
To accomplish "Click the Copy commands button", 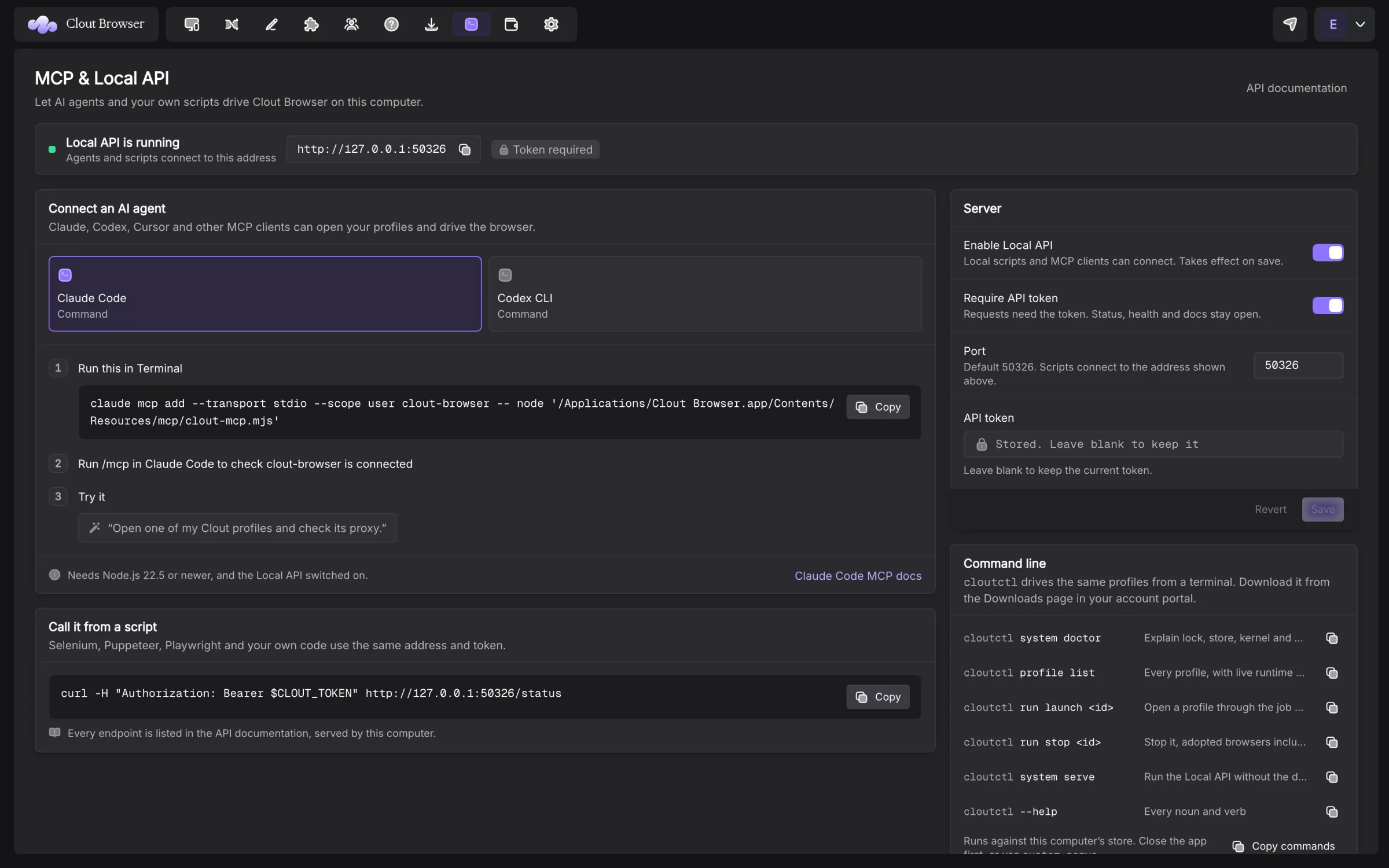I will pos(1284,846).
